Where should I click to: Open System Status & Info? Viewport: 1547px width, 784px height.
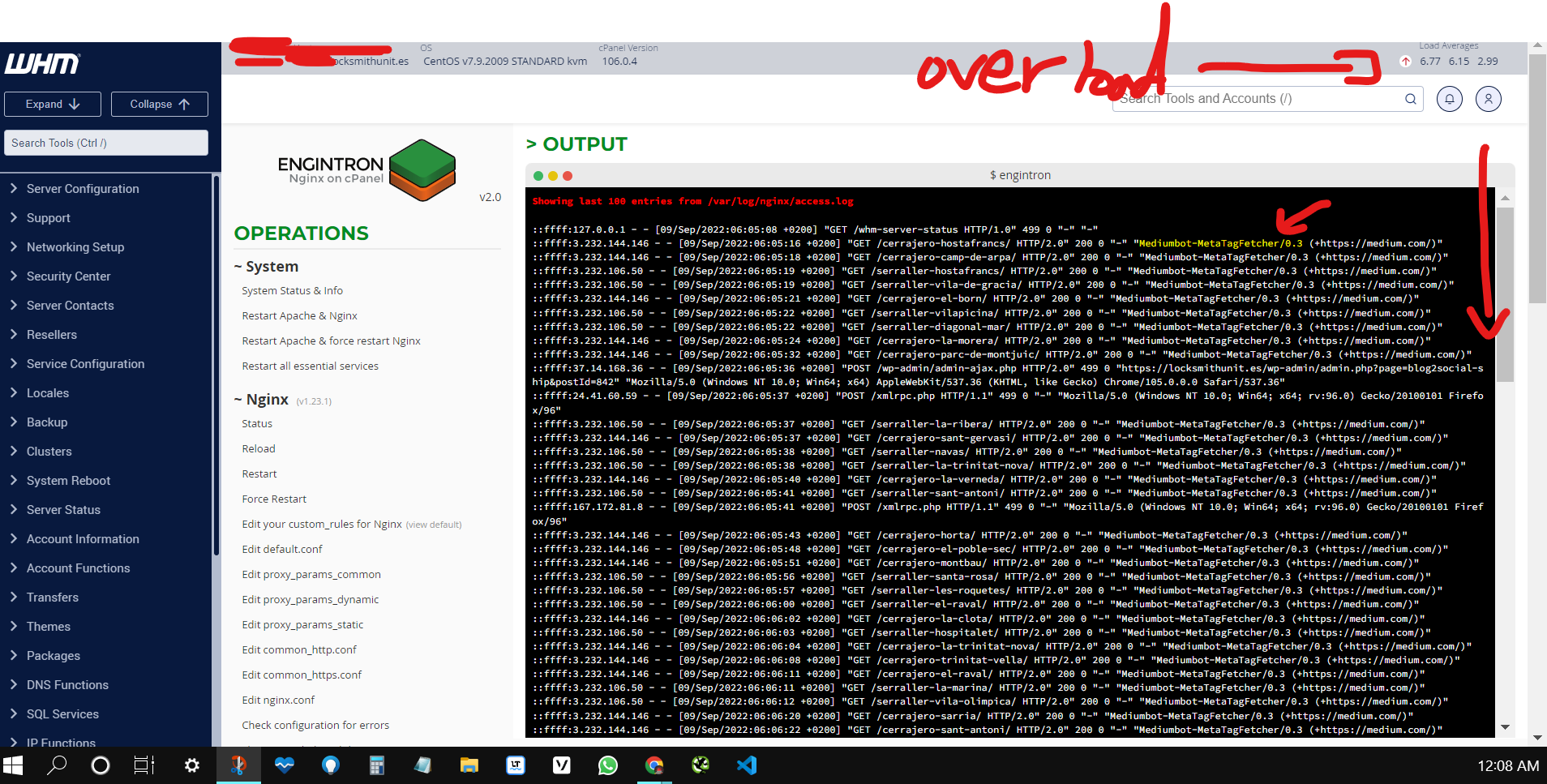pos(292,290)
